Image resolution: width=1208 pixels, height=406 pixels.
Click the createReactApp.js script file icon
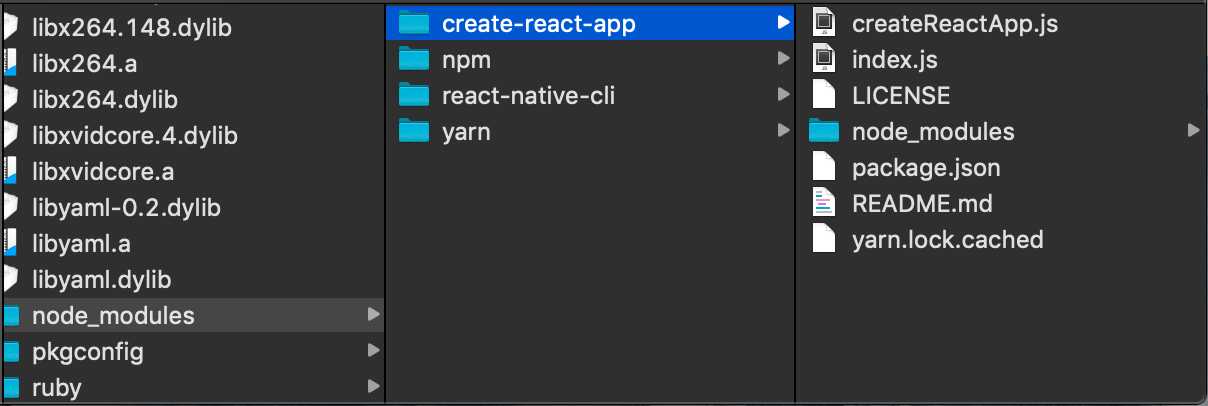(x=823, y=23)
